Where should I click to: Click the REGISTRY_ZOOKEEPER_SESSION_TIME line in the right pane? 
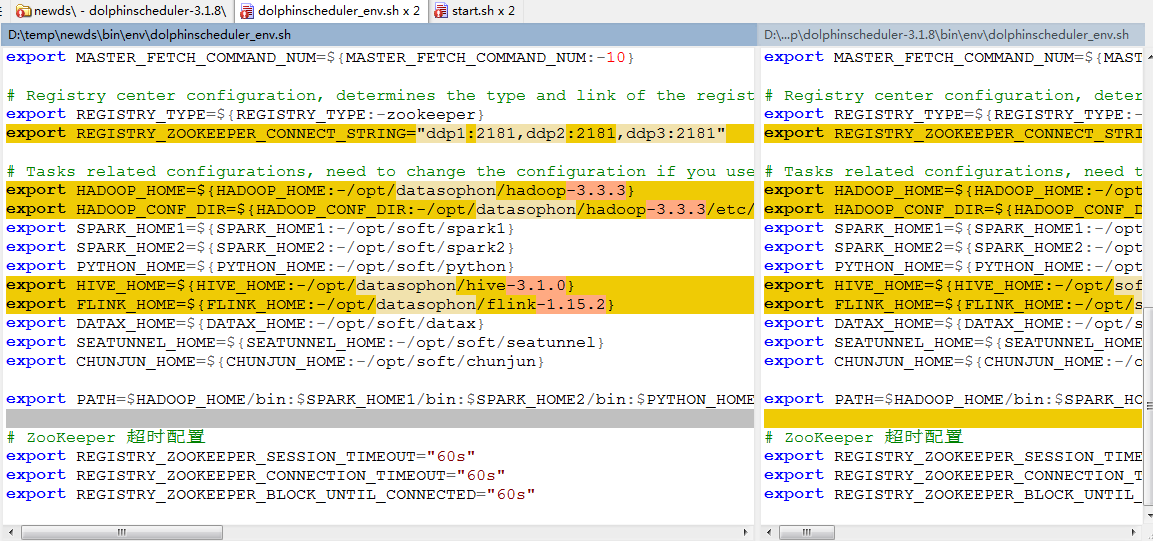pos(955,456)
